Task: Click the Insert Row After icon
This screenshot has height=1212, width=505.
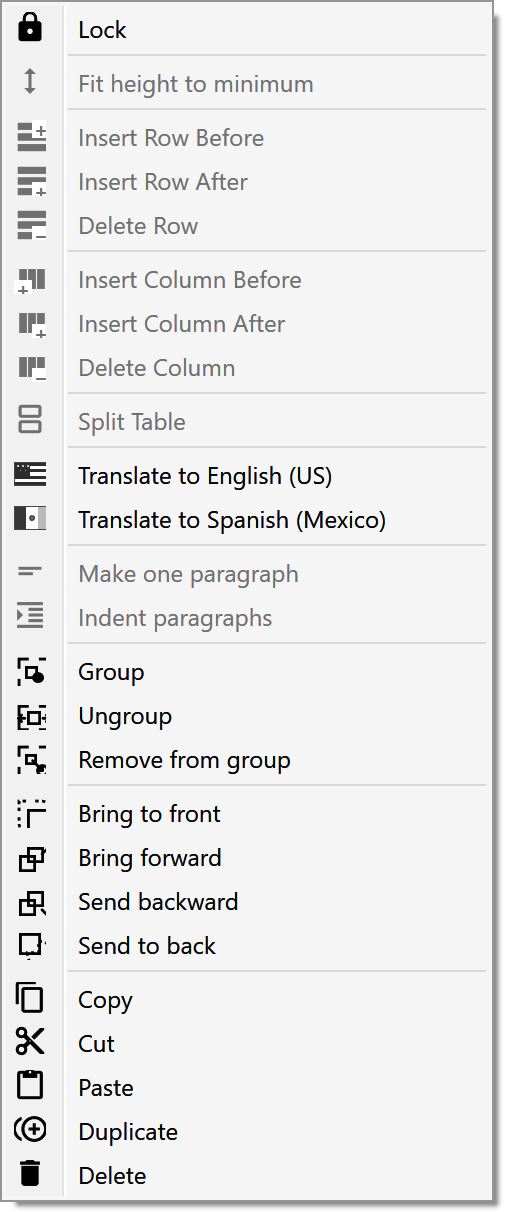Action: pos(32,182)
